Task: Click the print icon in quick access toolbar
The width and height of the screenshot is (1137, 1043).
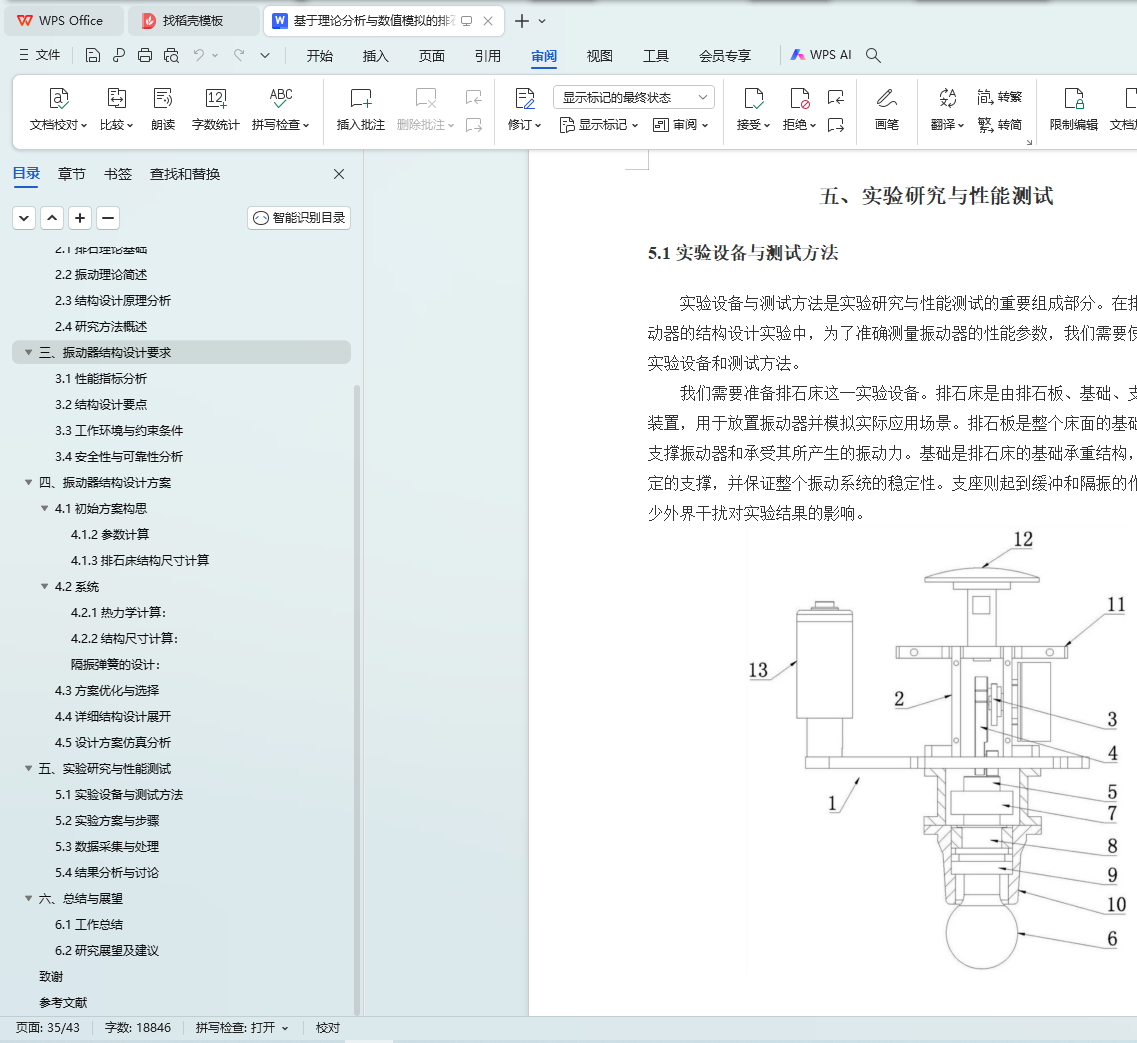Action: [145, 56]
